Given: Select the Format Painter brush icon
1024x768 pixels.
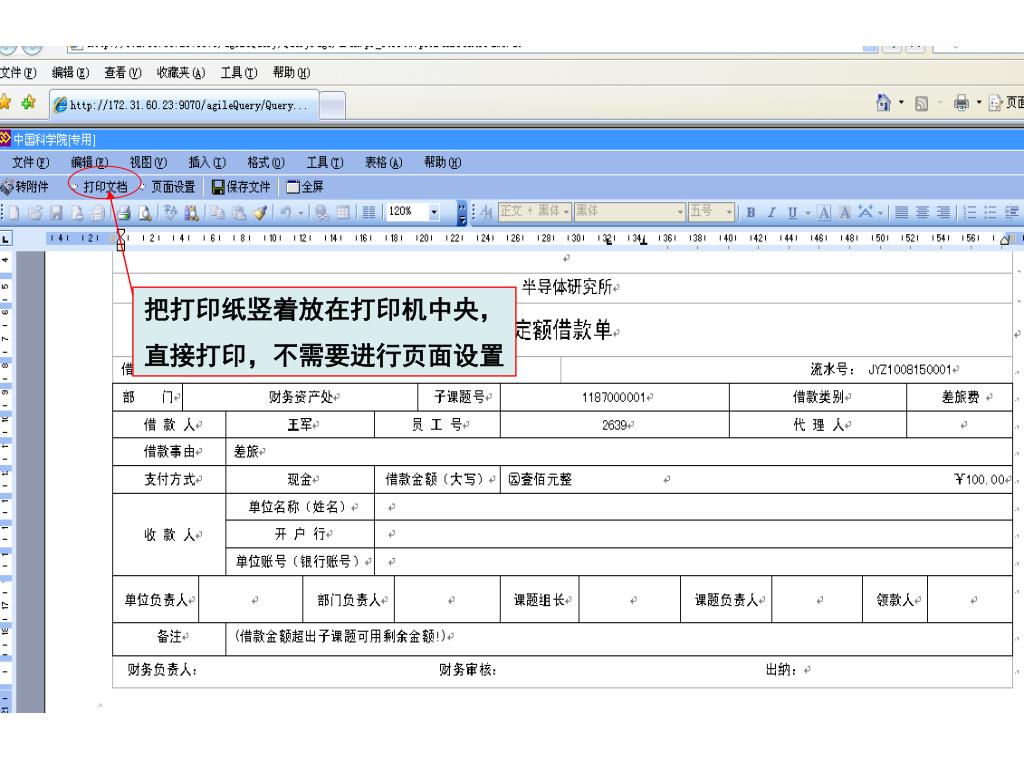Looking at the screenshot, I should pyautogui.click(x=261, y=212).
